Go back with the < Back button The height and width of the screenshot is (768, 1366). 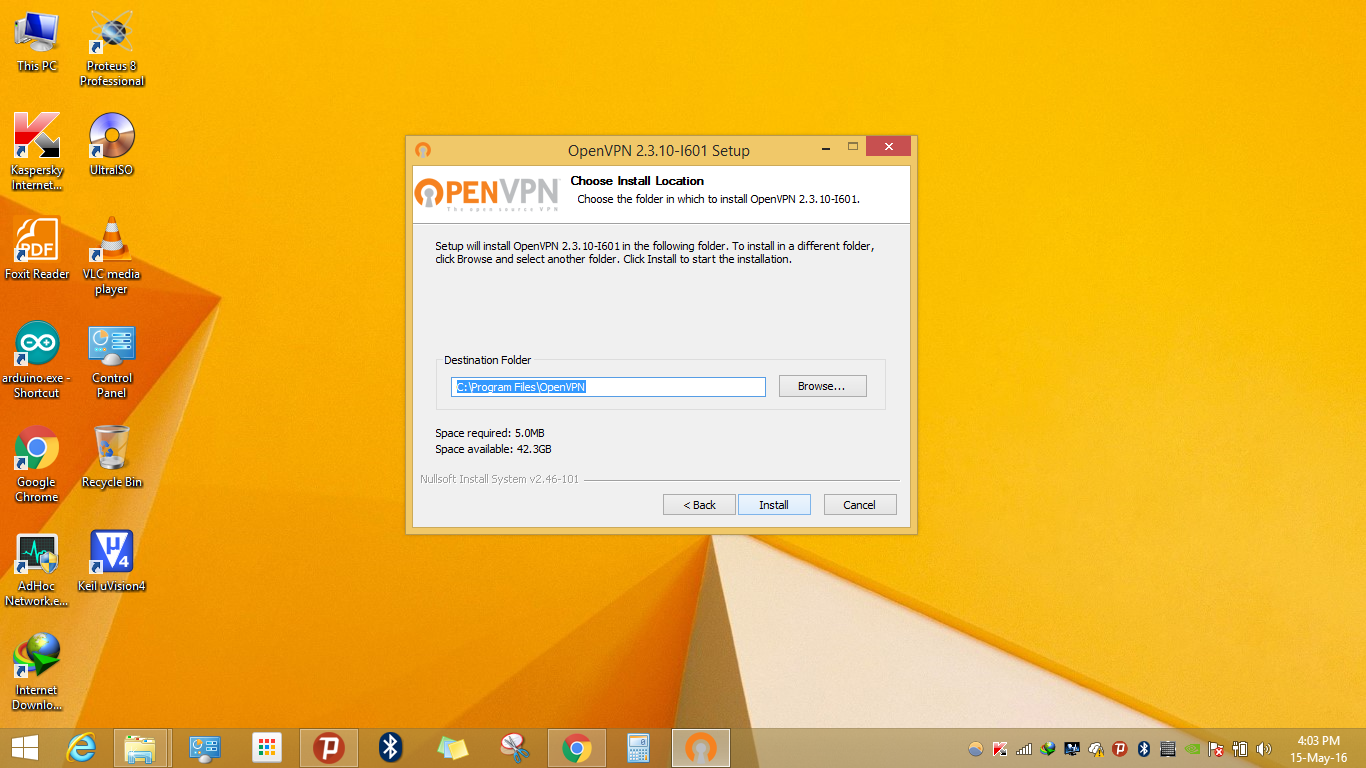[699, 505]
